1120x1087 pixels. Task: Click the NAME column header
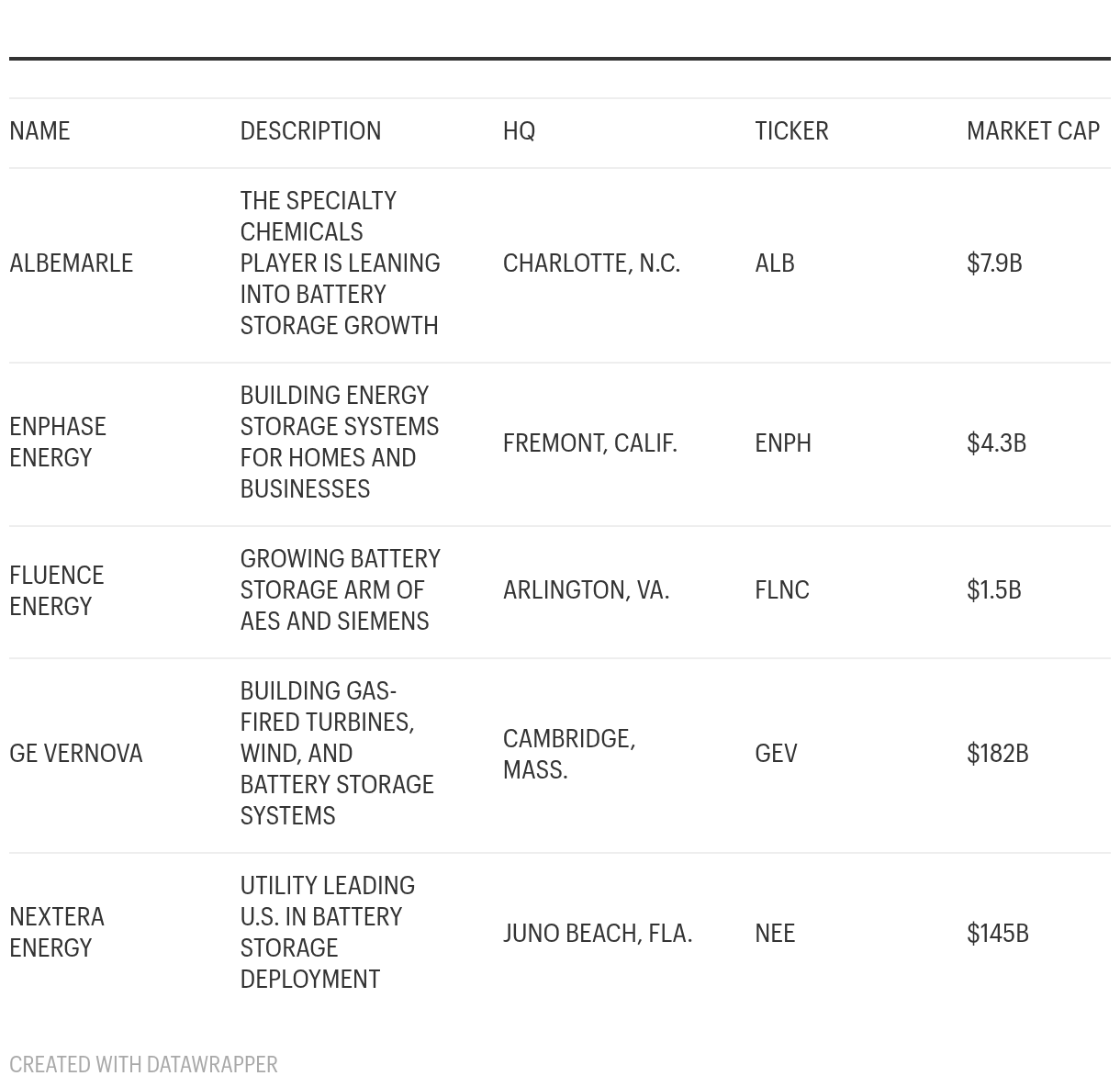39,130
